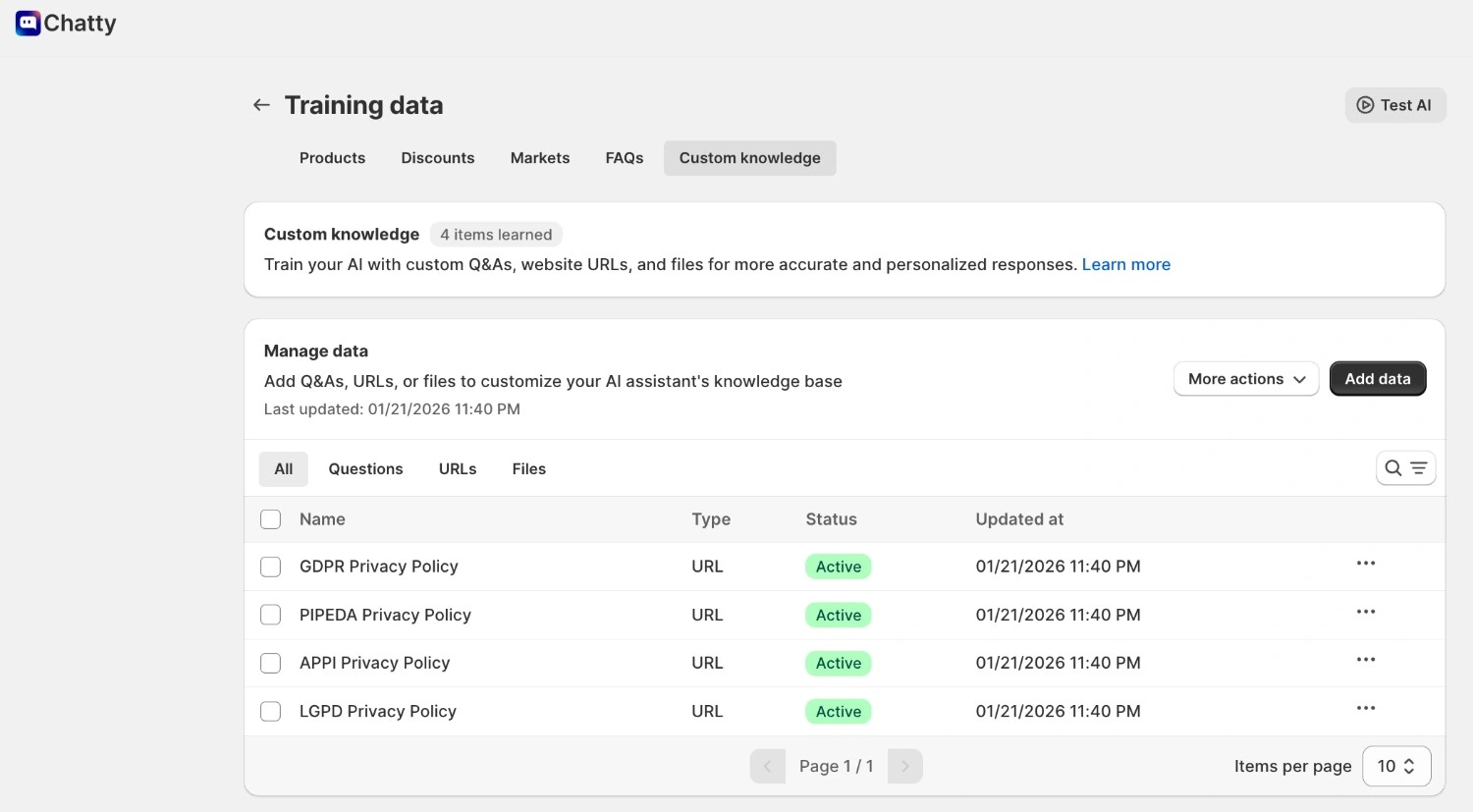Click the Active status badge for APPI
This screenshot has width=1473, height=812.
pyautogui.click(x=839, y=663)
